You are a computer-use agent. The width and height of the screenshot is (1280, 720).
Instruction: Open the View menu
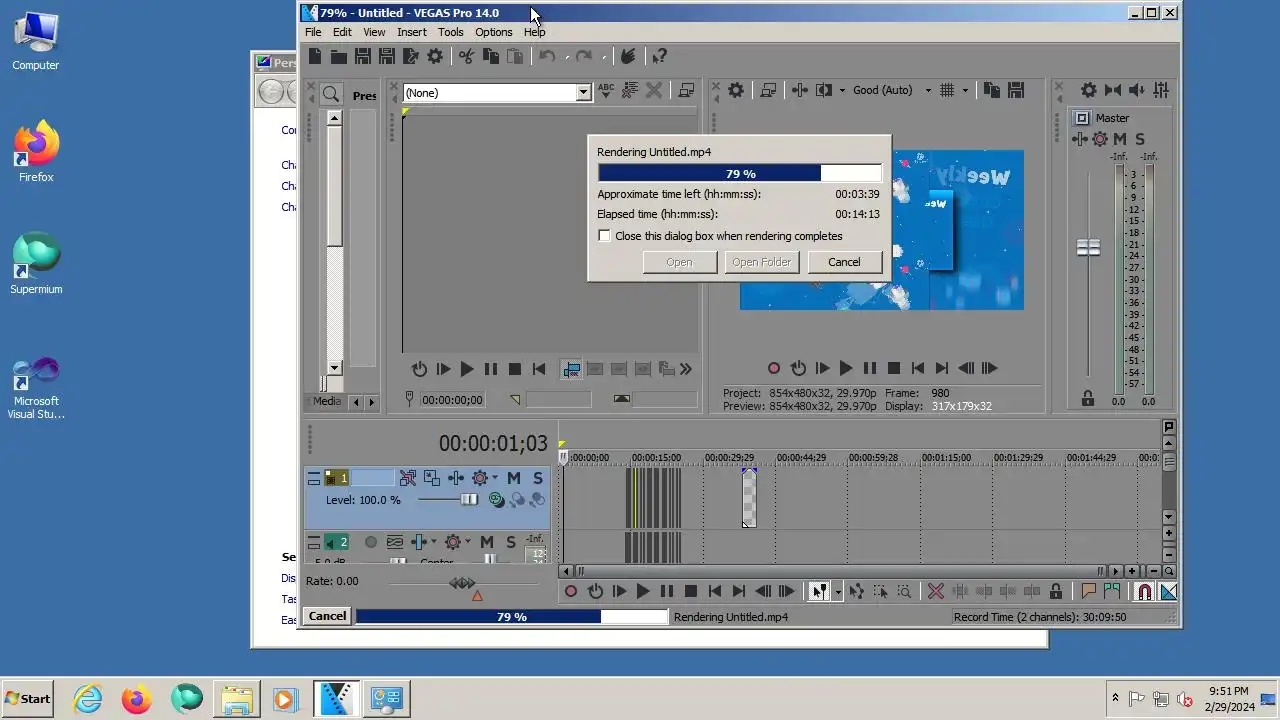click(374, 32)
